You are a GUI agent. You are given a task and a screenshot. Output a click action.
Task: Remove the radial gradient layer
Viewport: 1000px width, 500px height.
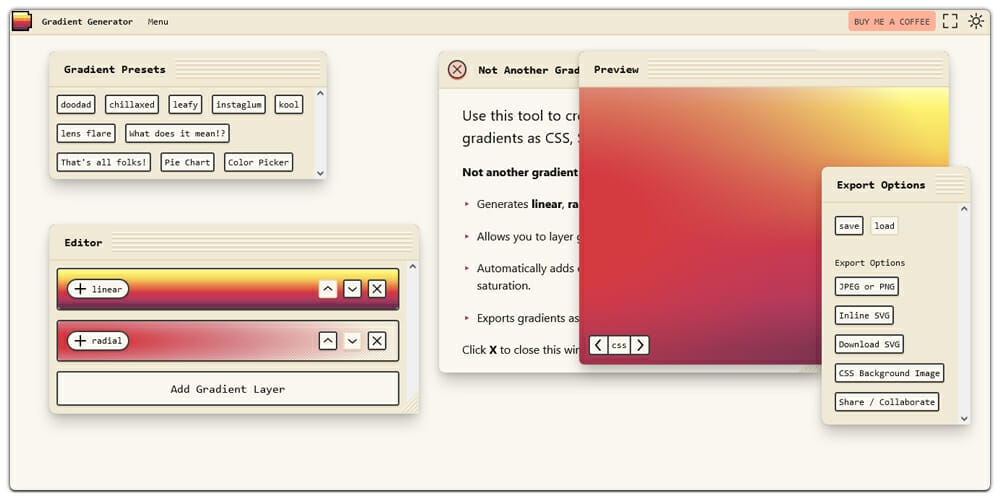(x=377, y=341)
